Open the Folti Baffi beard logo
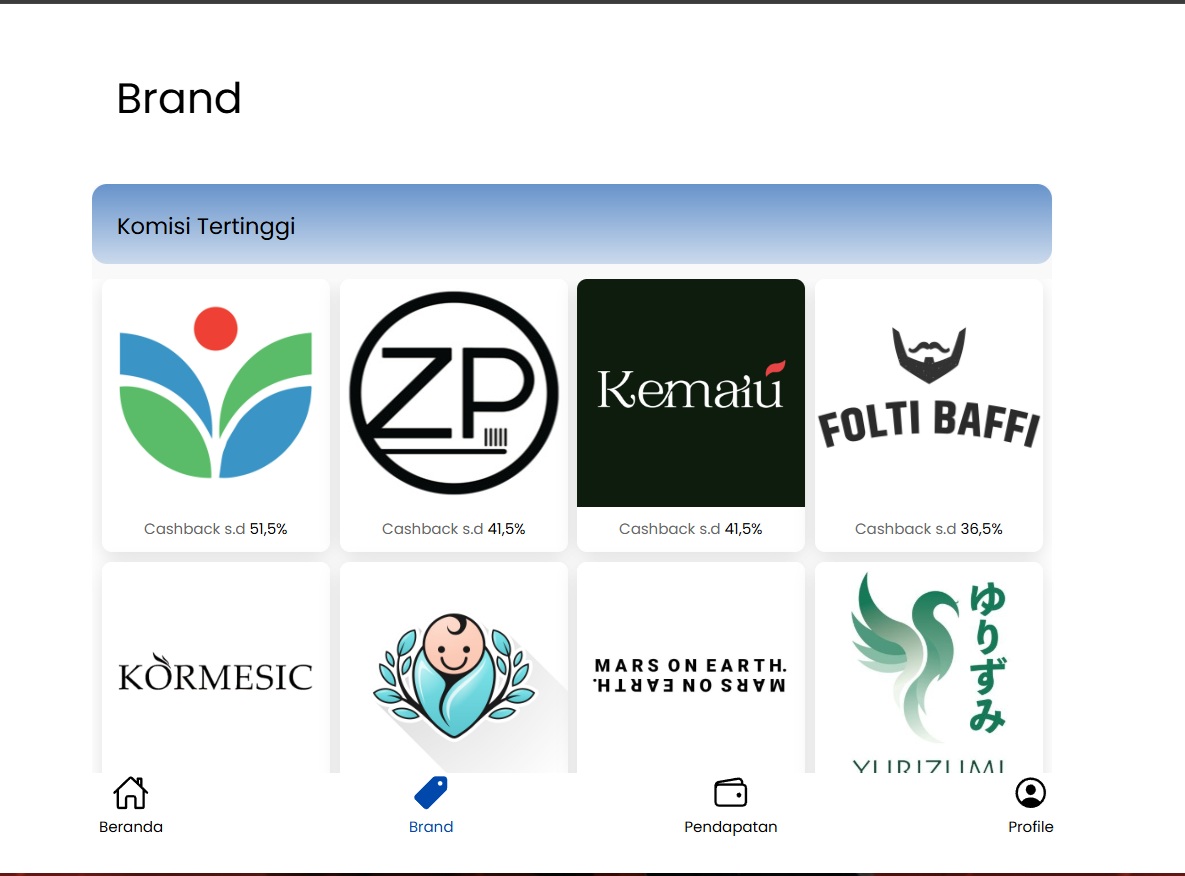Screen dimensions: 1185x876 (x=929, y=388)
